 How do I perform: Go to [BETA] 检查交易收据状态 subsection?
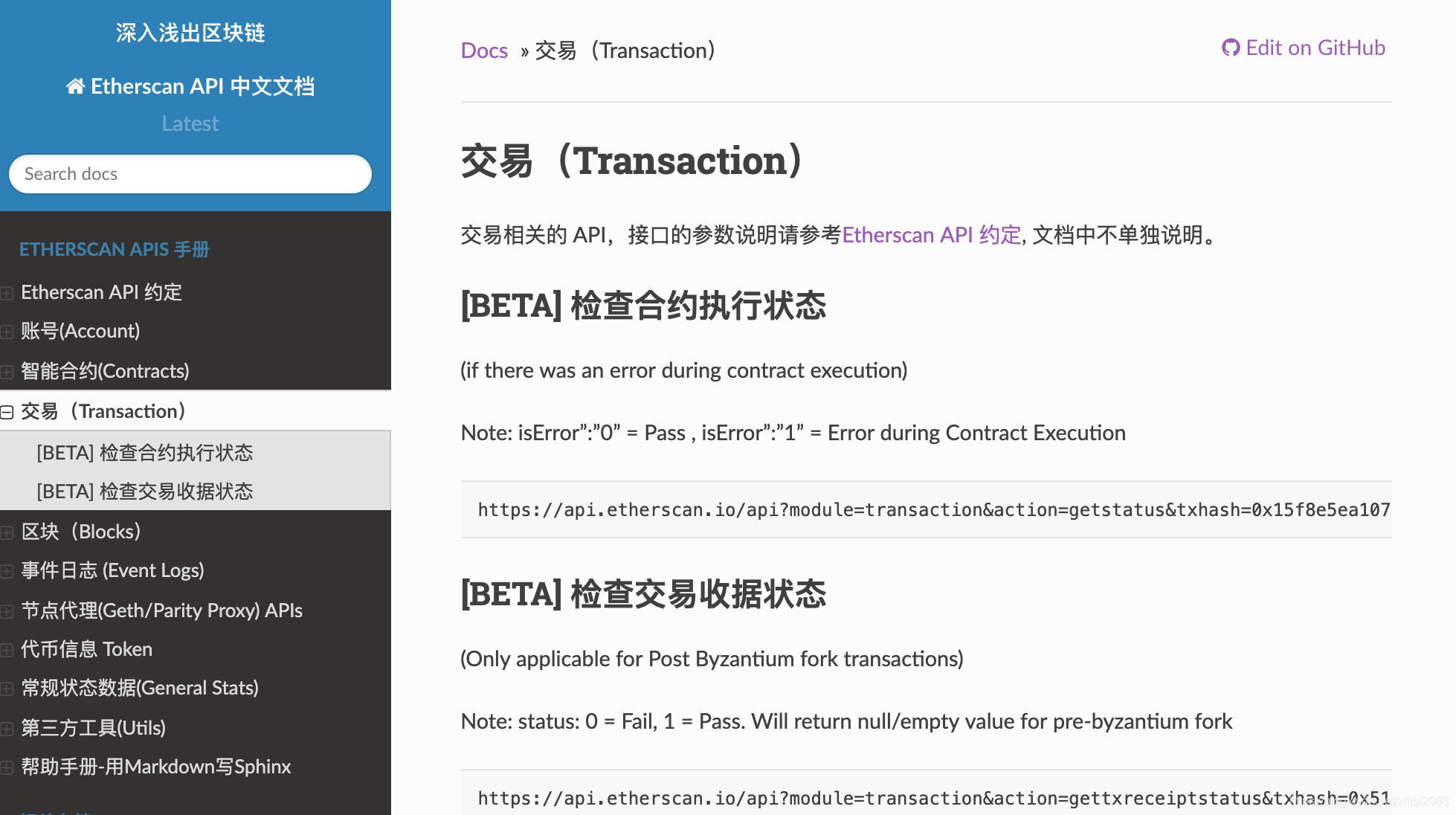coord(145,492)
